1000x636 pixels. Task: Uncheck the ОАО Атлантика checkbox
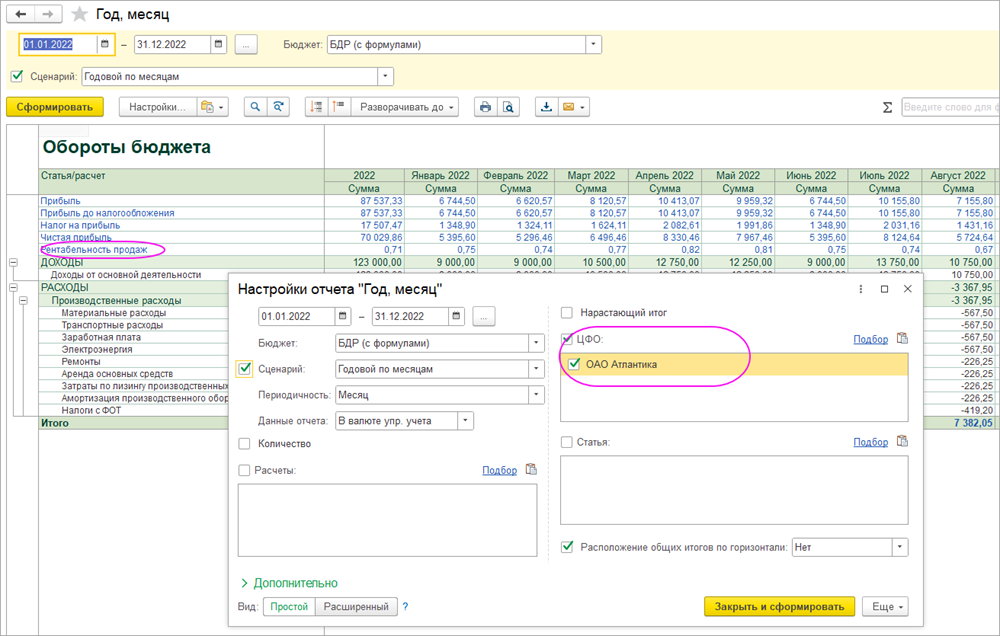pyautogui.click(x=573, y=365)
